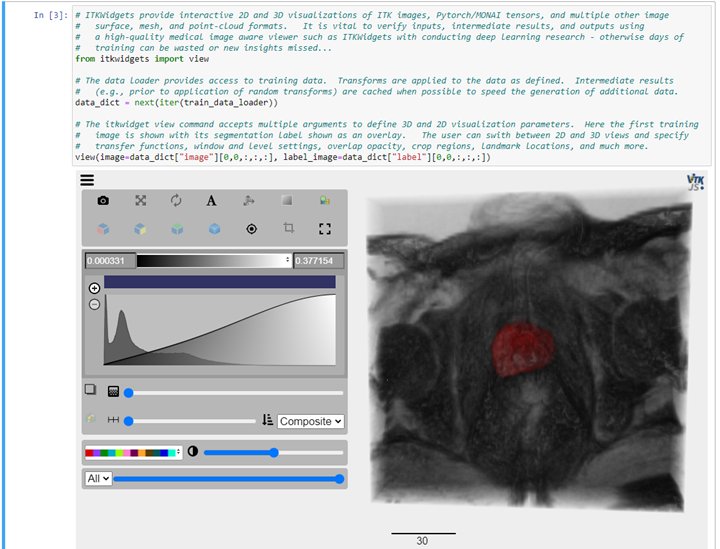Click the In [3] cell prompt

(x=51, y=15)
